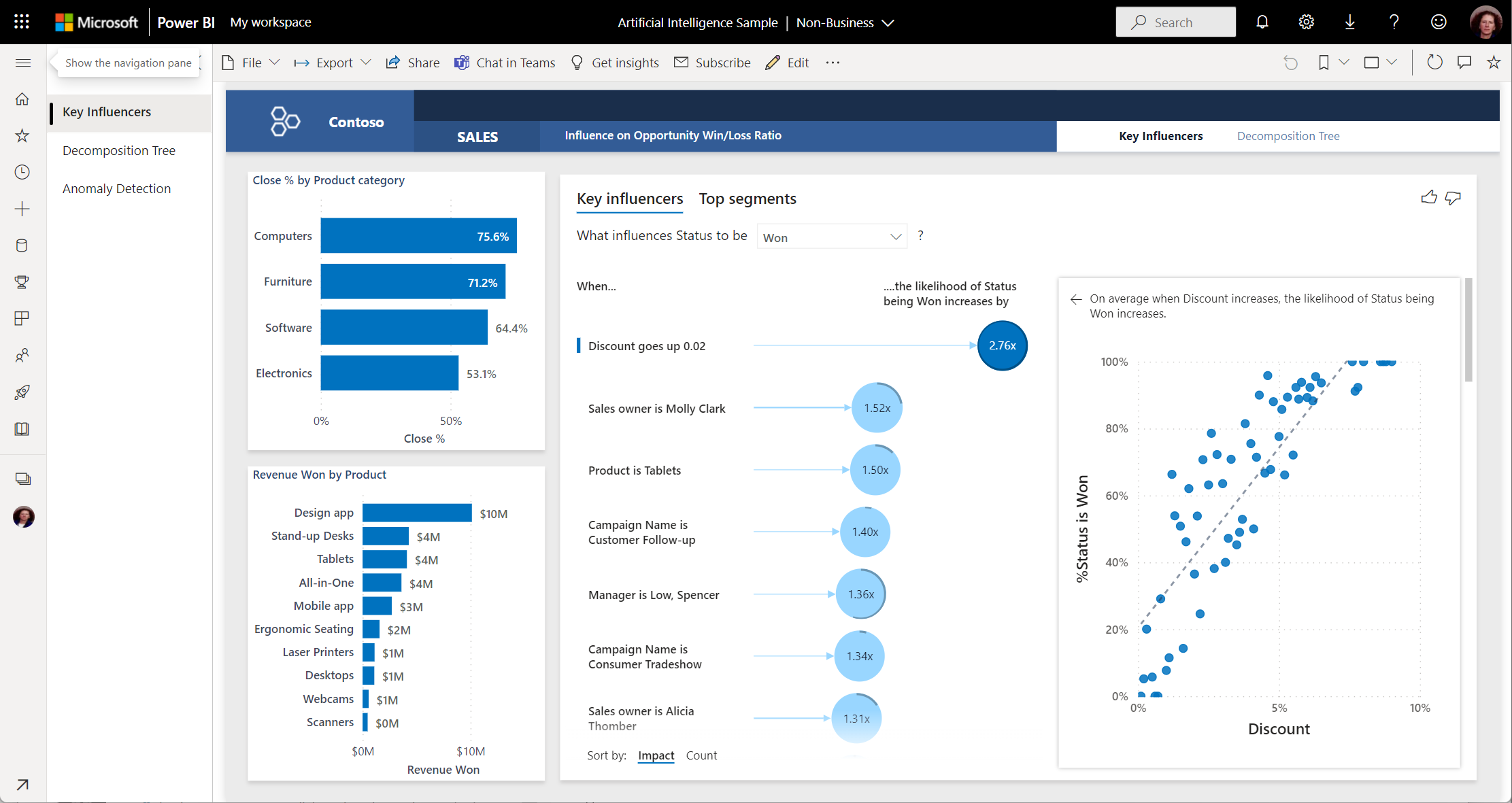The image size is (1512, 803).
Task: Open the Favorites star in the left rail
Action: click(22, 135)
